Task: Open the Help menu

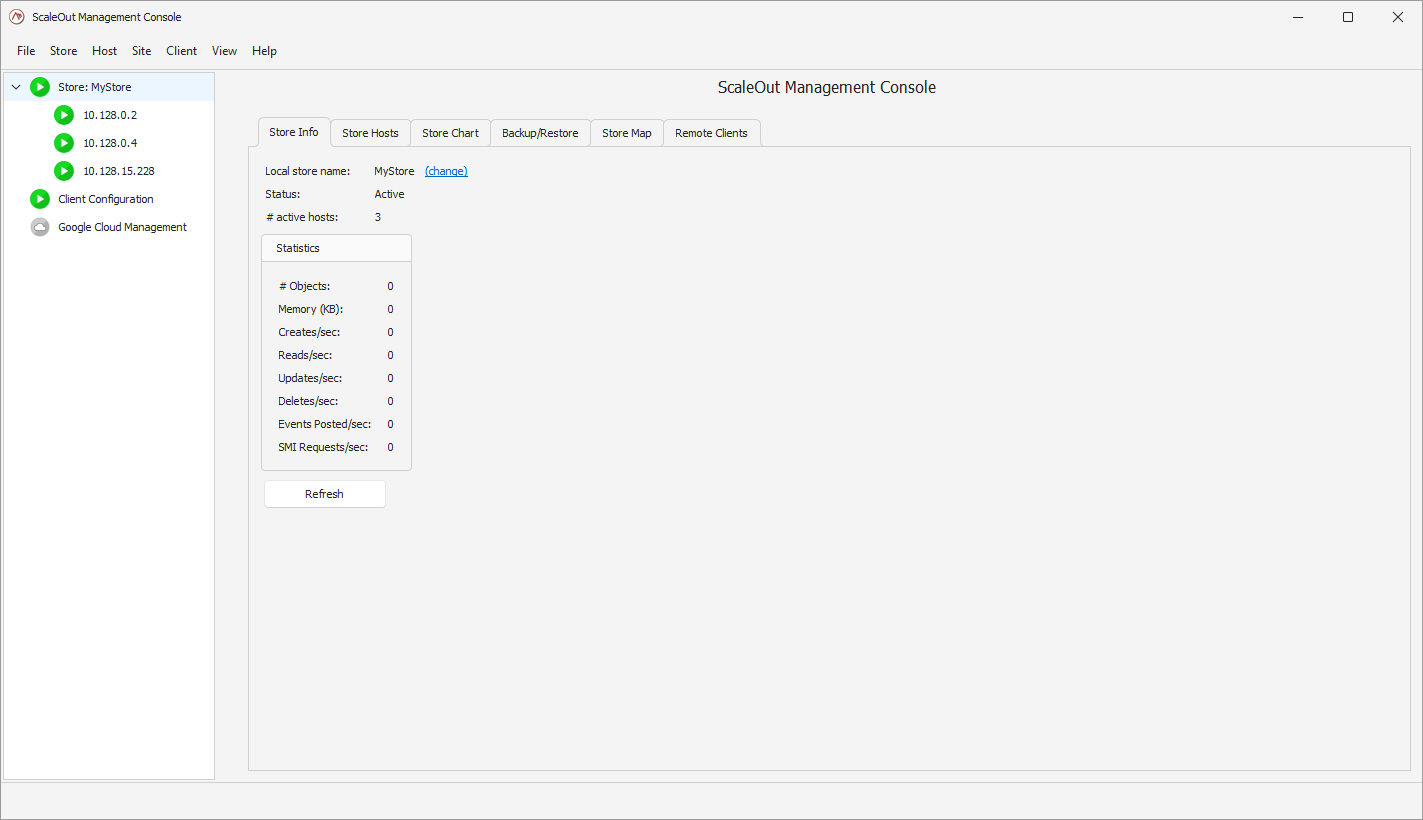Action: pyautogui.click(x=264, y=51)
